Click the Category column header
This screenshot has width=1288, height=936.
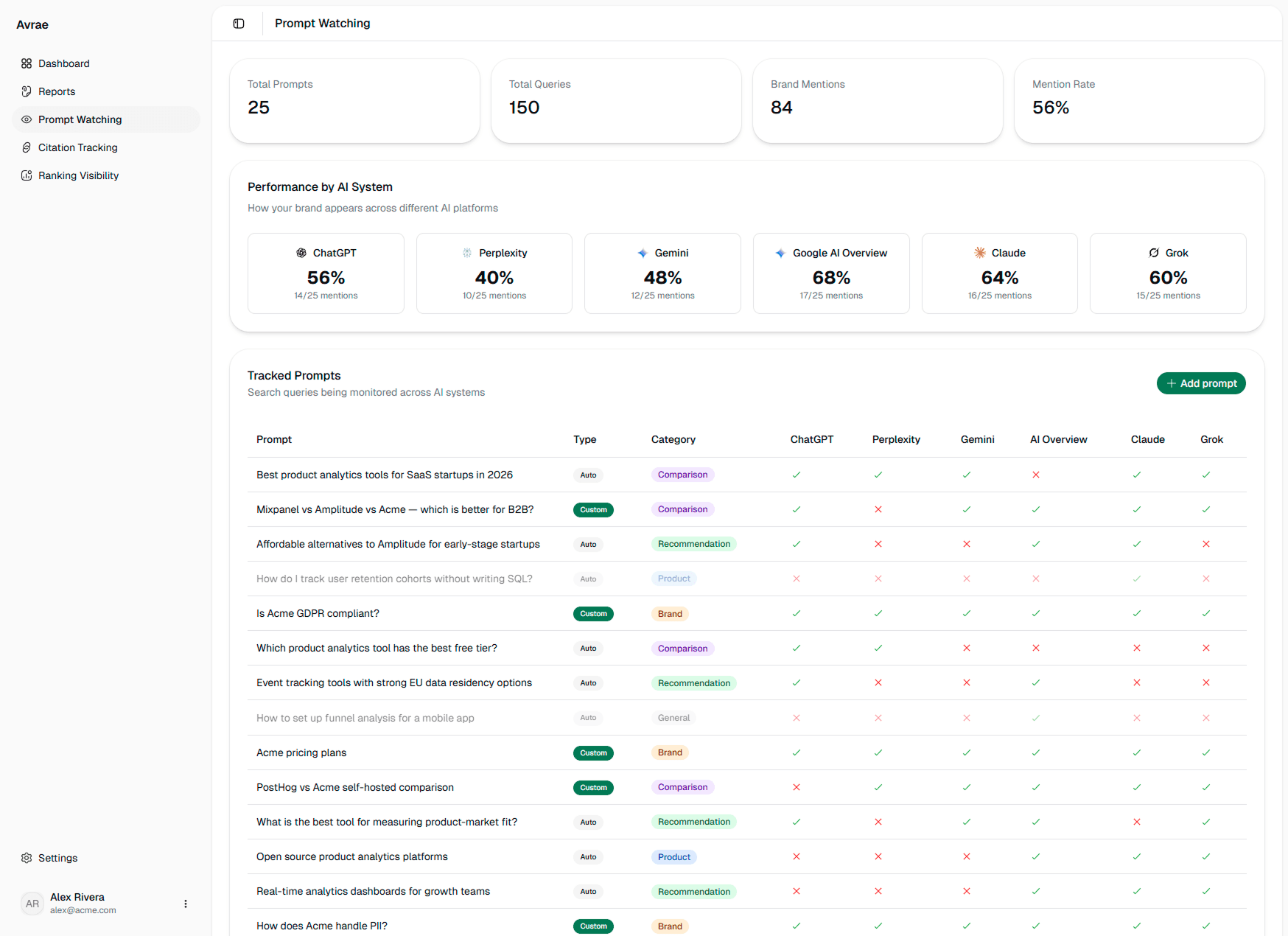[x=673, y=439]
